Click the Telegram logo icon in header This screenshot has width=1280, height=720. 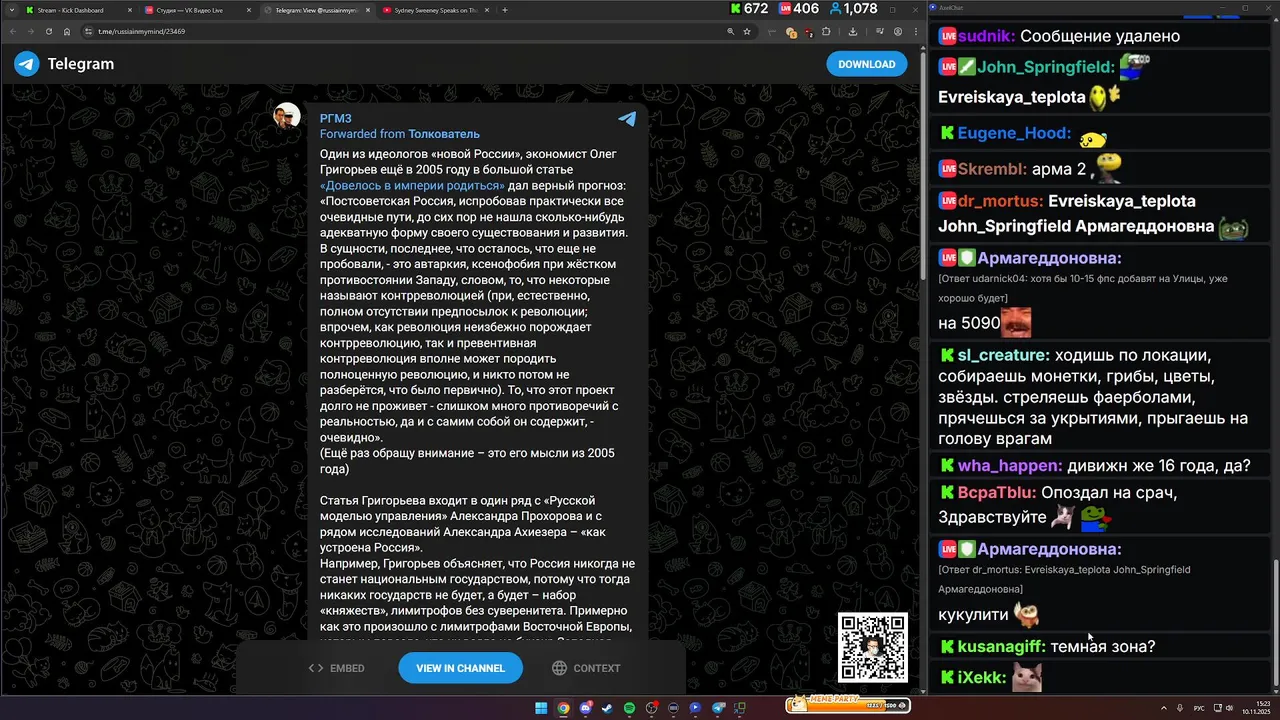pyautogui.click(x=26, y=64)
